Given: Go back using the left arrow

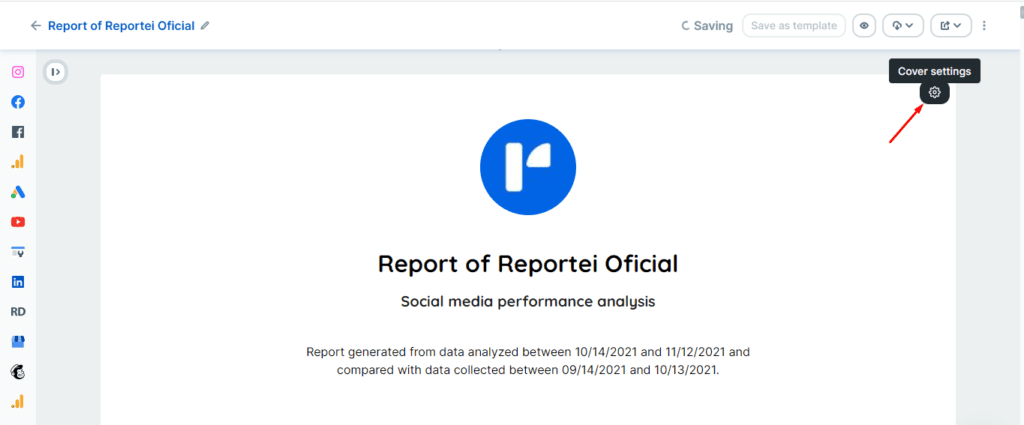Looking at the screenshot, I should click(35, 26).
